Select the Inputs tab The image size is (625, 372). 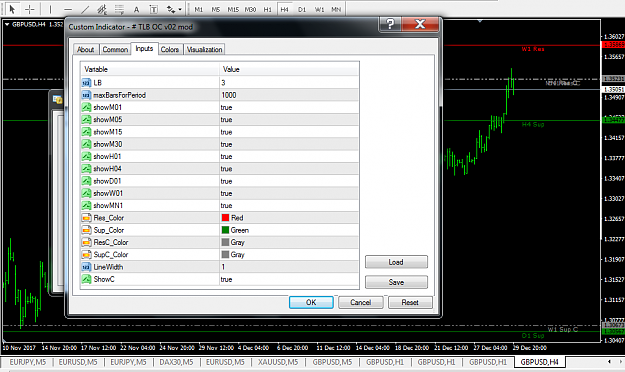144,48
